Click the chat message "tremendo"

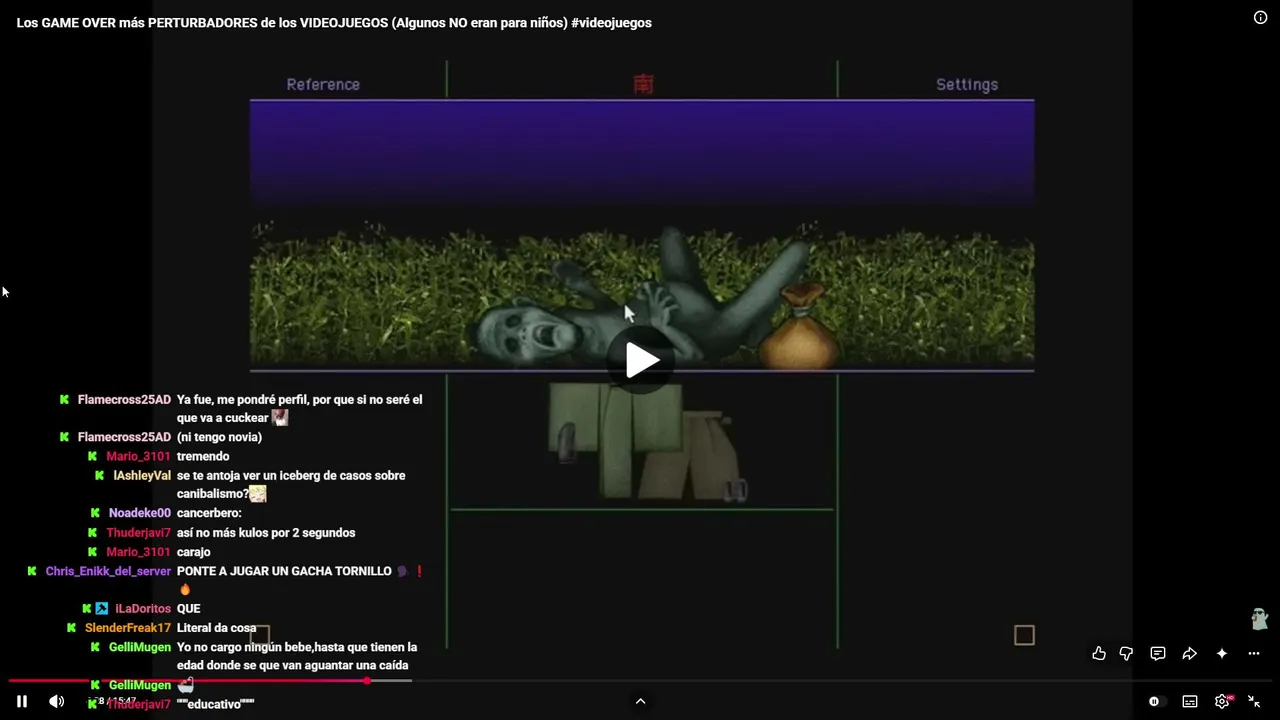click(x=203, y=457)
